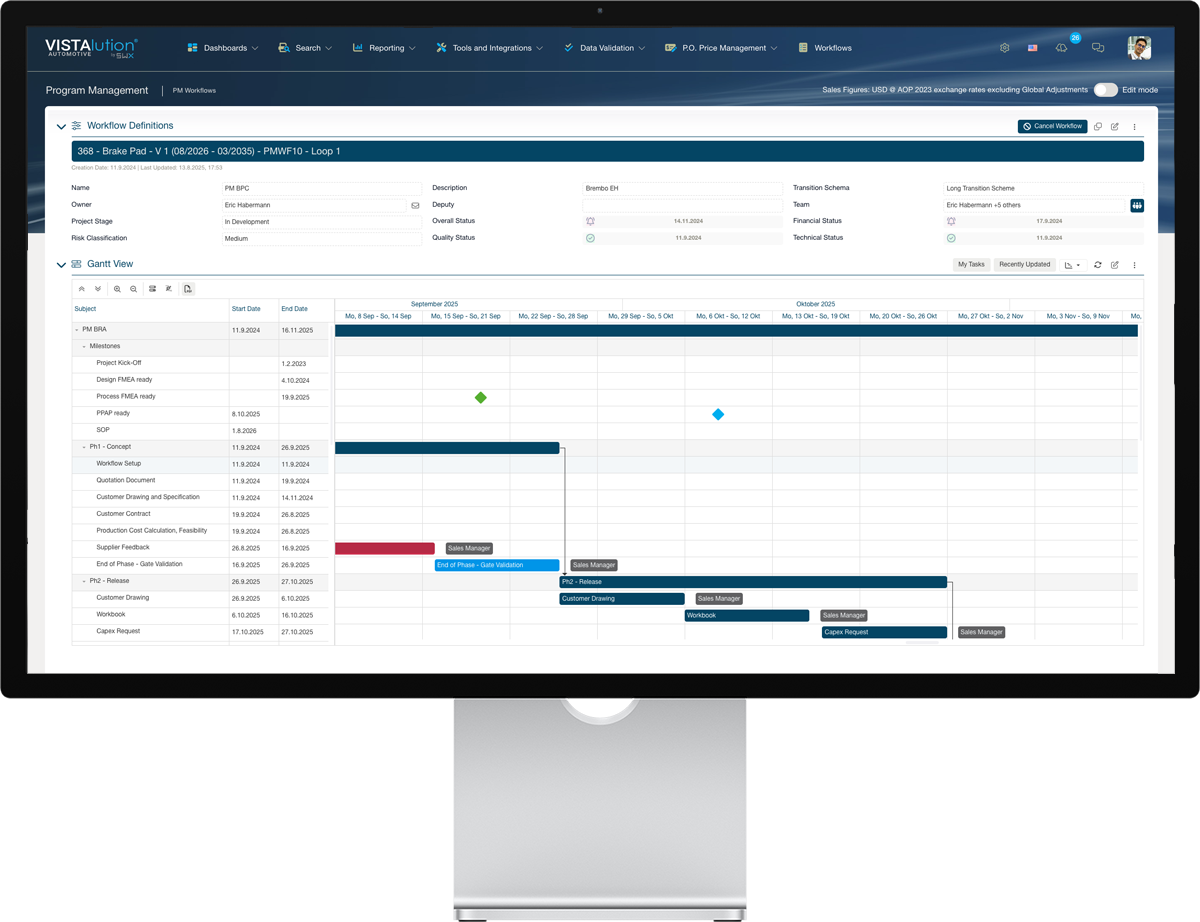
Task: Select the zoom in icon in Gantt toolbar
Action: coord(117,288)
